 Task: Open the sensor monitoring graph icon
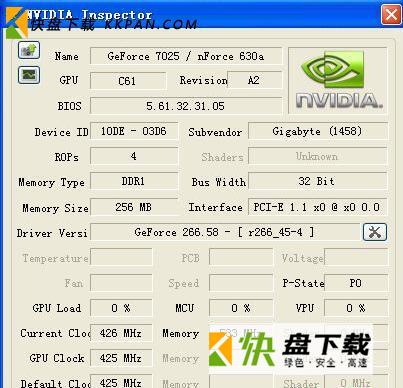(29, 75)
